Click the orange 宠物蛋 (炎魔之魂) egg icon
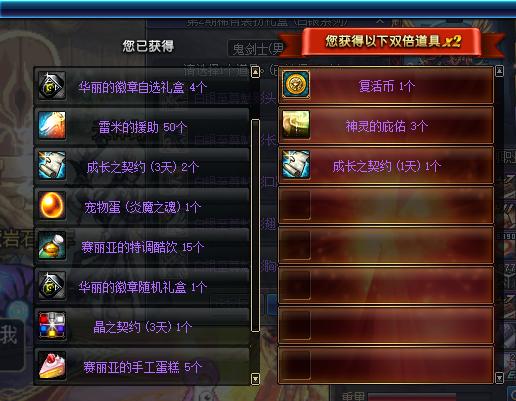516x401 pixels. pyautogui.click(x=52, y=205)
